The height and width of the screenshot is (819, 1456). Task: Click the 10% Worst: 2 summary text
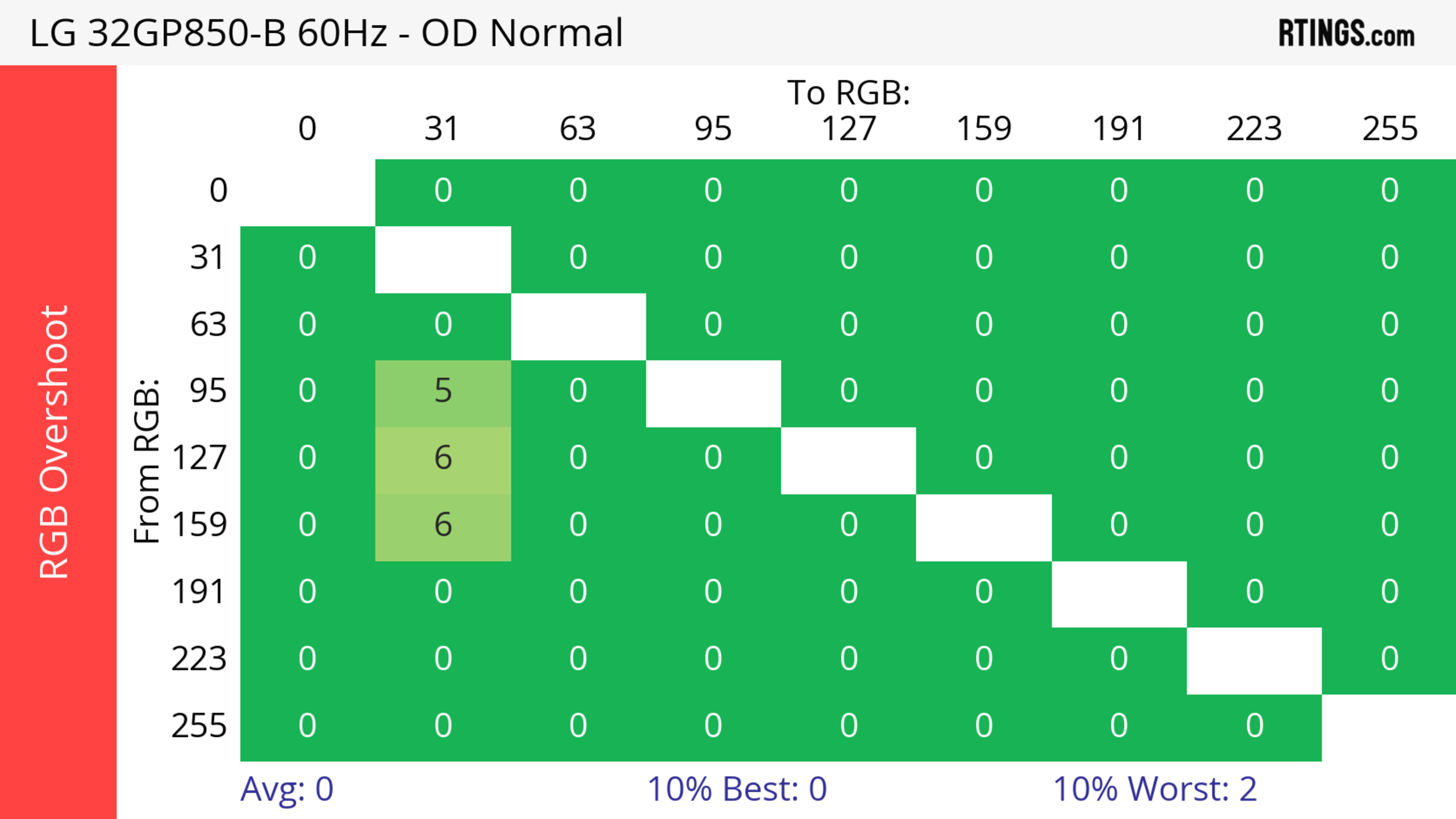(1154, 789)
